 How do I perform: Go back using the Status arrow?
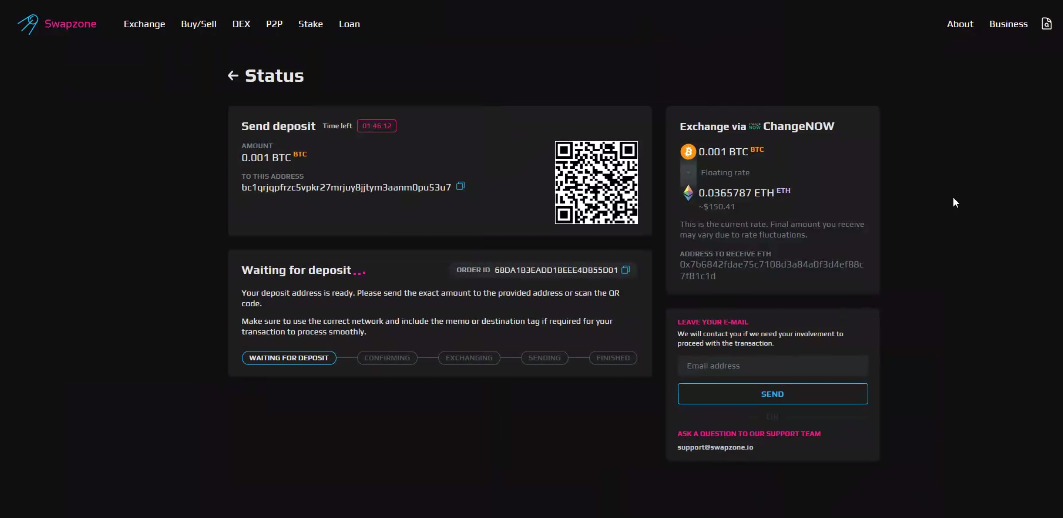[x=233, y=76]
